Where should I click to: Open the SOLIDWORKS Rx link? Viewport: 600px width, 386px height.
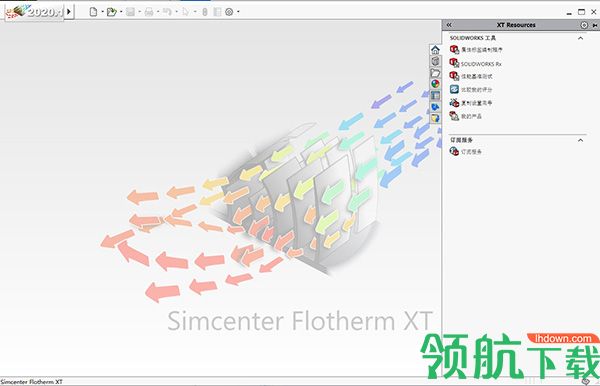click(481, 64)
